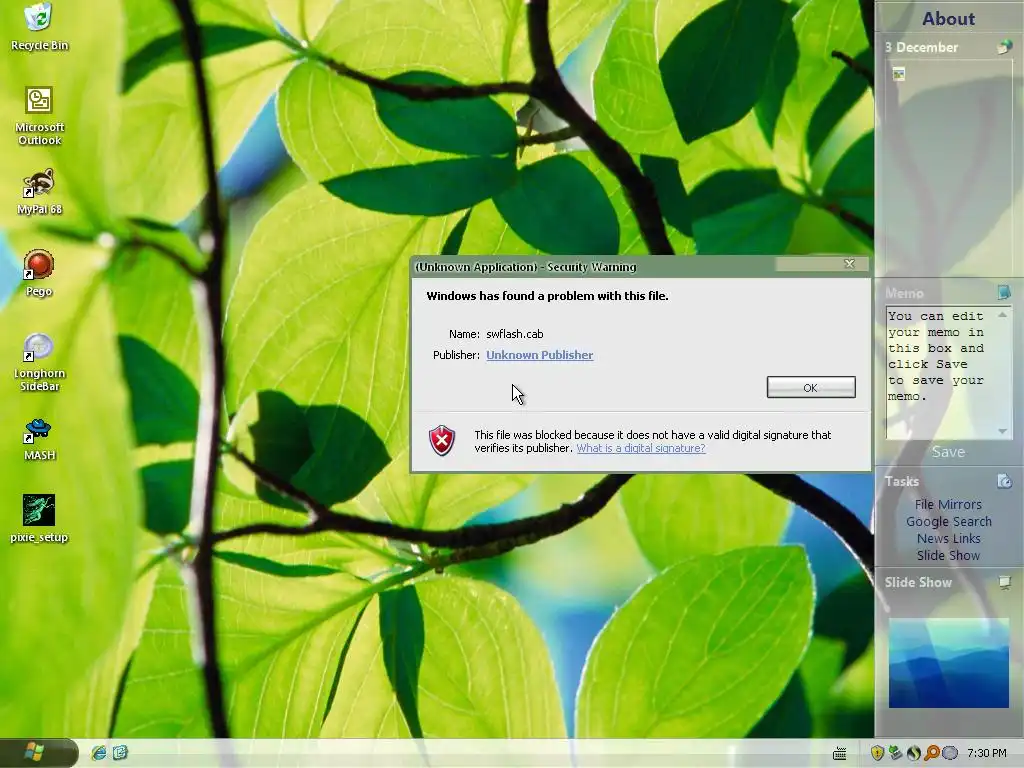1024x768 pixels.
Task: Click OK in the Security Warning dialog
Action: click(x=811, y=387)
